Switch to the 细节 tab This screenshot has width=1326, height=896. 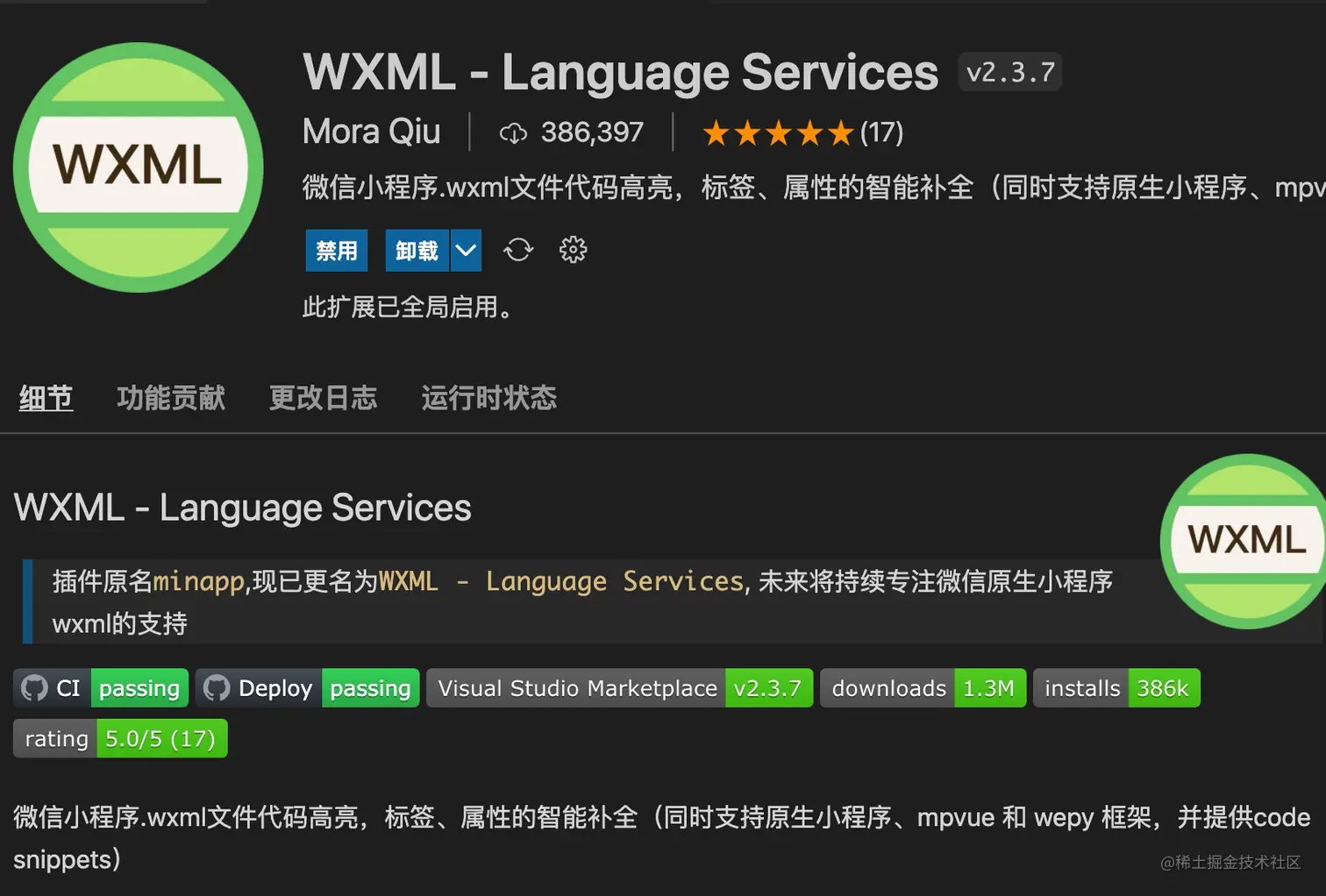[x=46, y=398]
